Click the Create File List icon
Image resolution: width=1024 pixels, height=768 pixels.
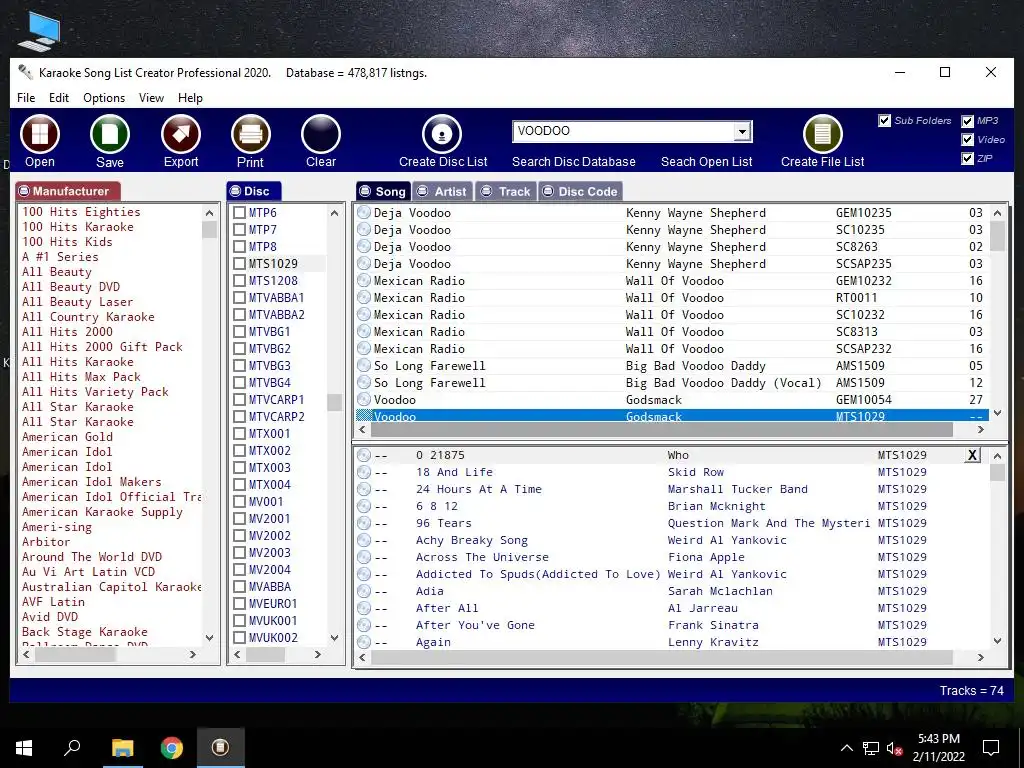click(822, 134)
